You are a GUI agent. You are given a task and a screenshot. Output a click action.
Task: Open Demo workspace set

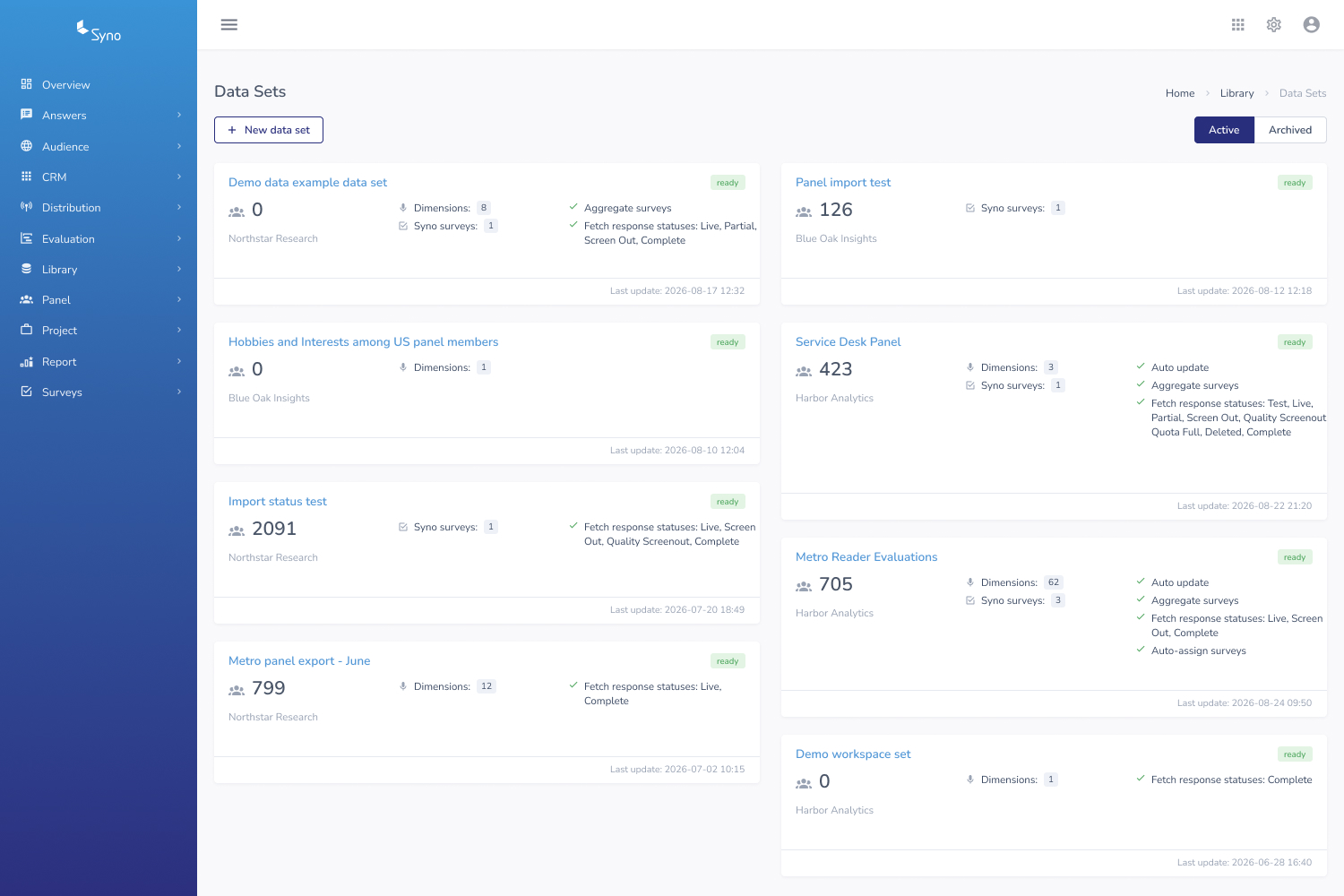tap(853, 754)
